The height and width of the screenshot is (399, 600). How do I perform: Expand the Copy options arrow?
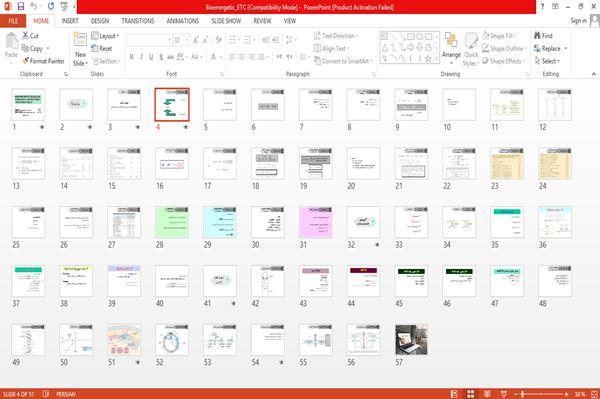[x=48, y=49]
